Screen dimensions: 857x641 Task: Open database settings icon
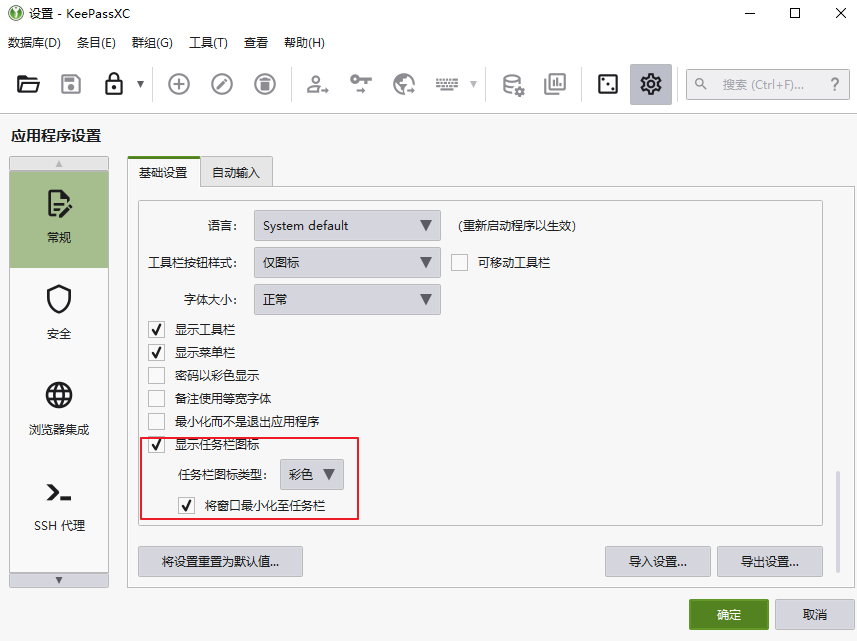click(513, 85)
